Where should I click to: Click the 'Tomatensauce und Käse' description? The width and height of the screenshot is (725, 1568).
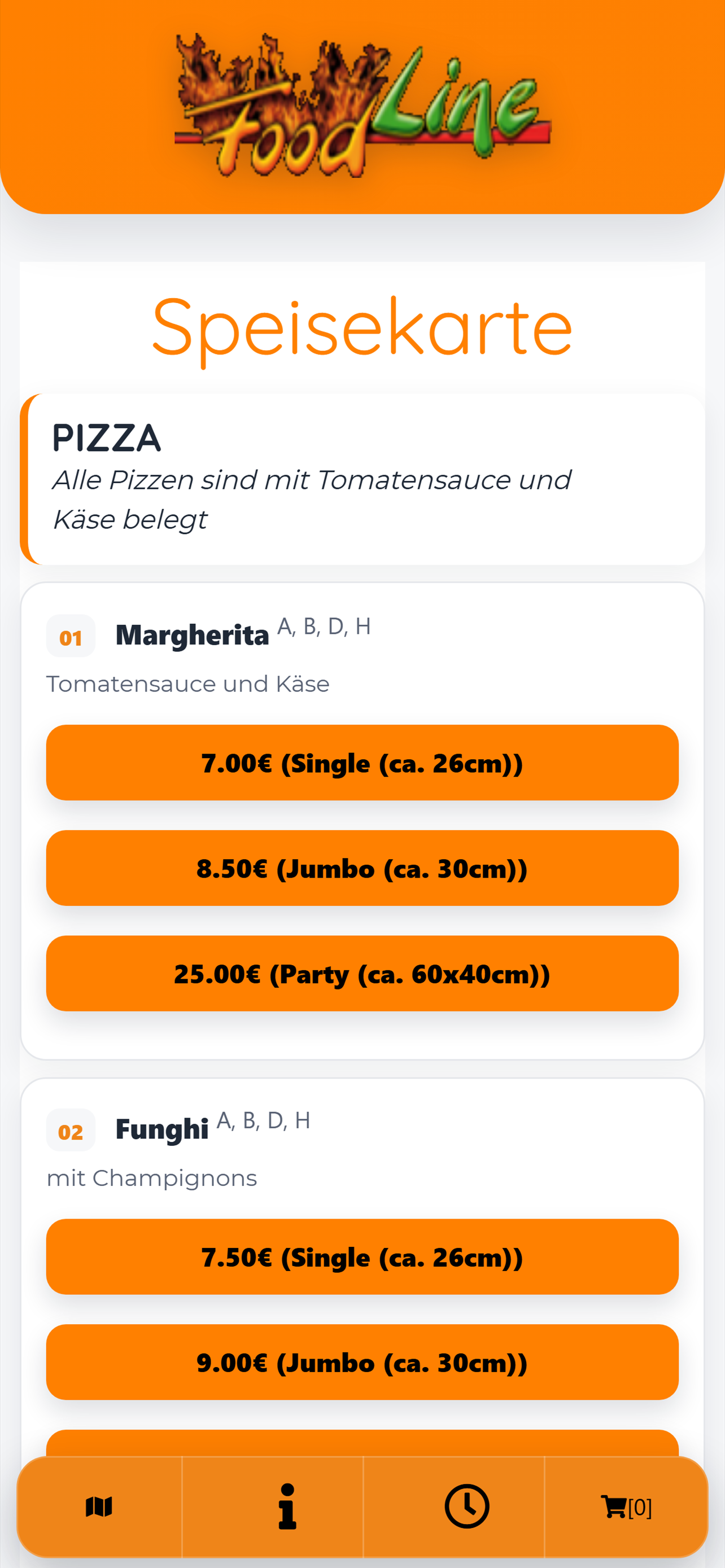coord(188,684)
